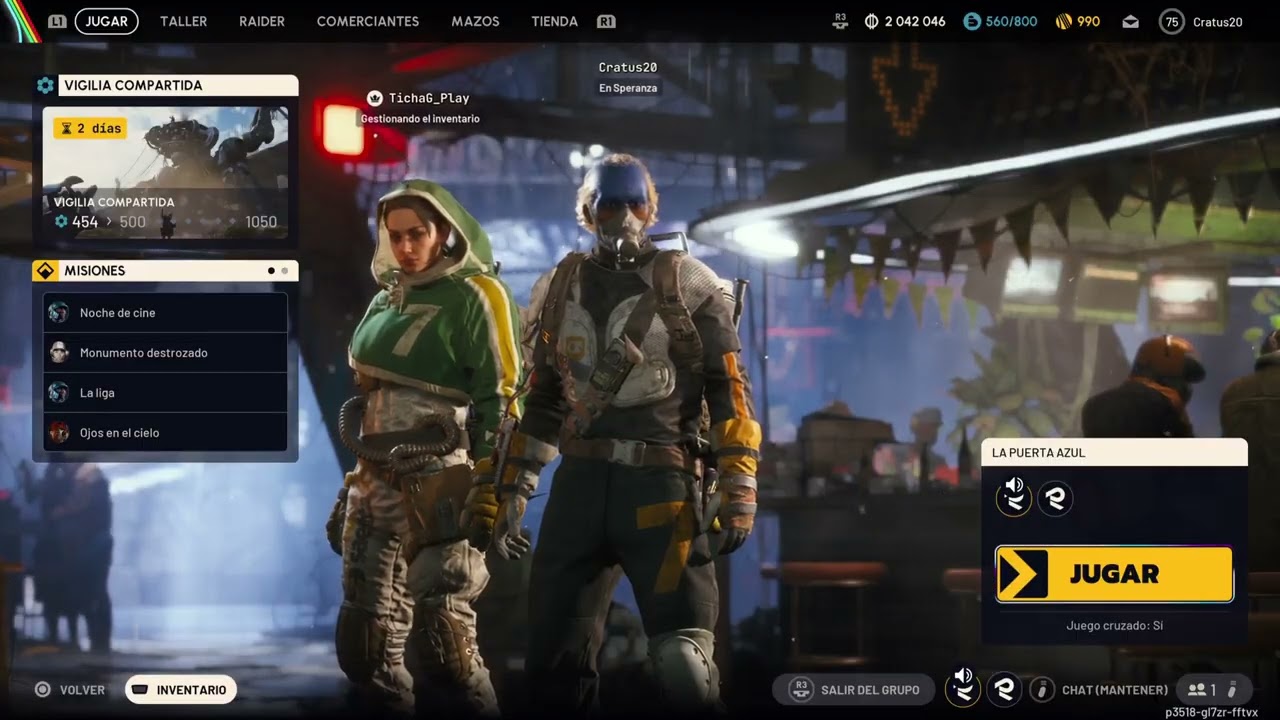
Task: Click the 454 progress value on Vigilia card
Action: (x=85, y=222)
